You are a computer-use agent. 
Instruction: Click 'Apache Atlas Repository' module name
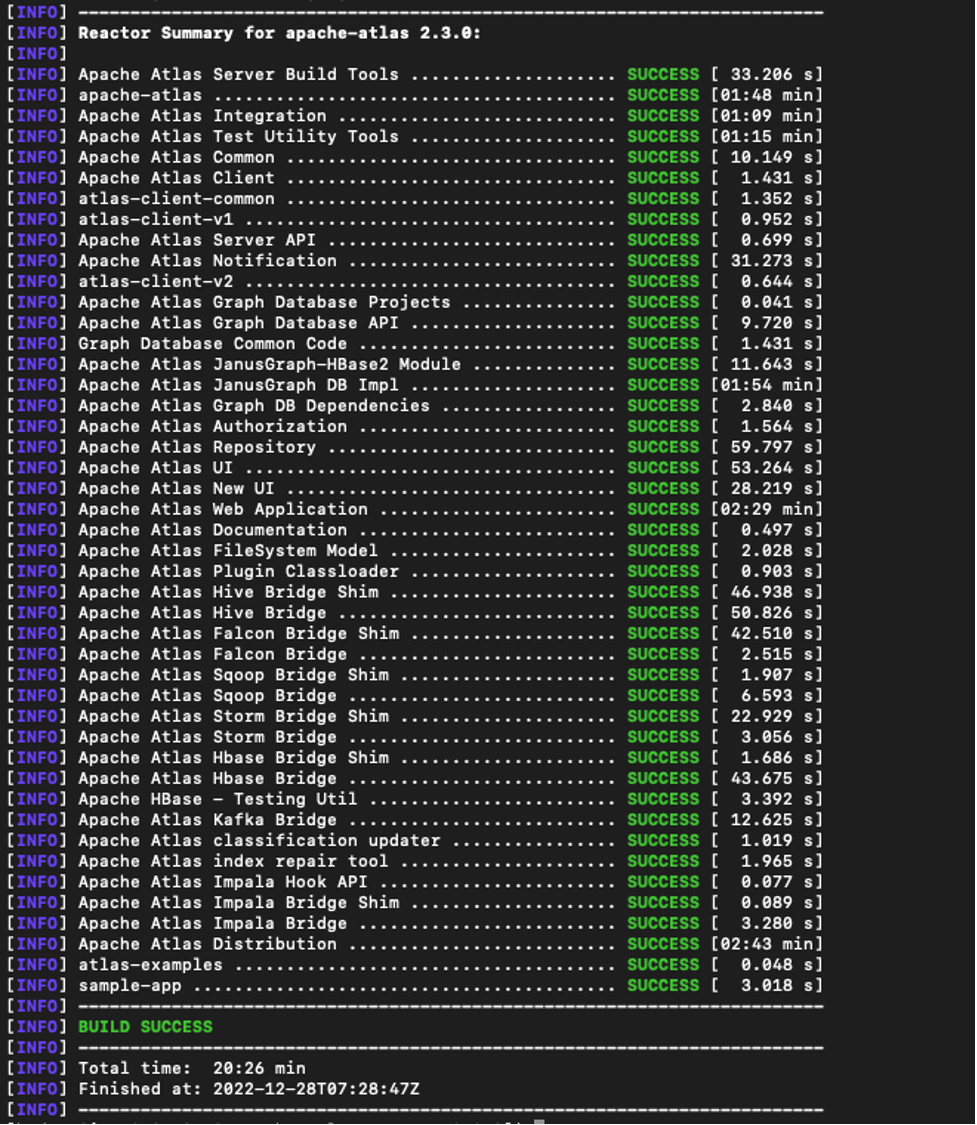(x=197, y=448)
